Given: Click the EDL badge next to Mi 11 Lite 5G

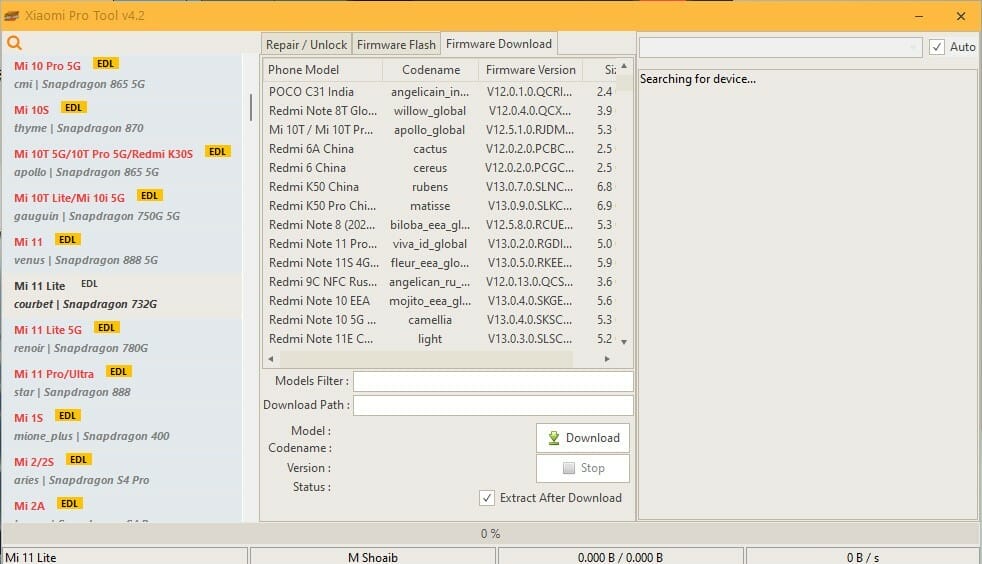Looking at the screenshot, I should pos(106,327).
